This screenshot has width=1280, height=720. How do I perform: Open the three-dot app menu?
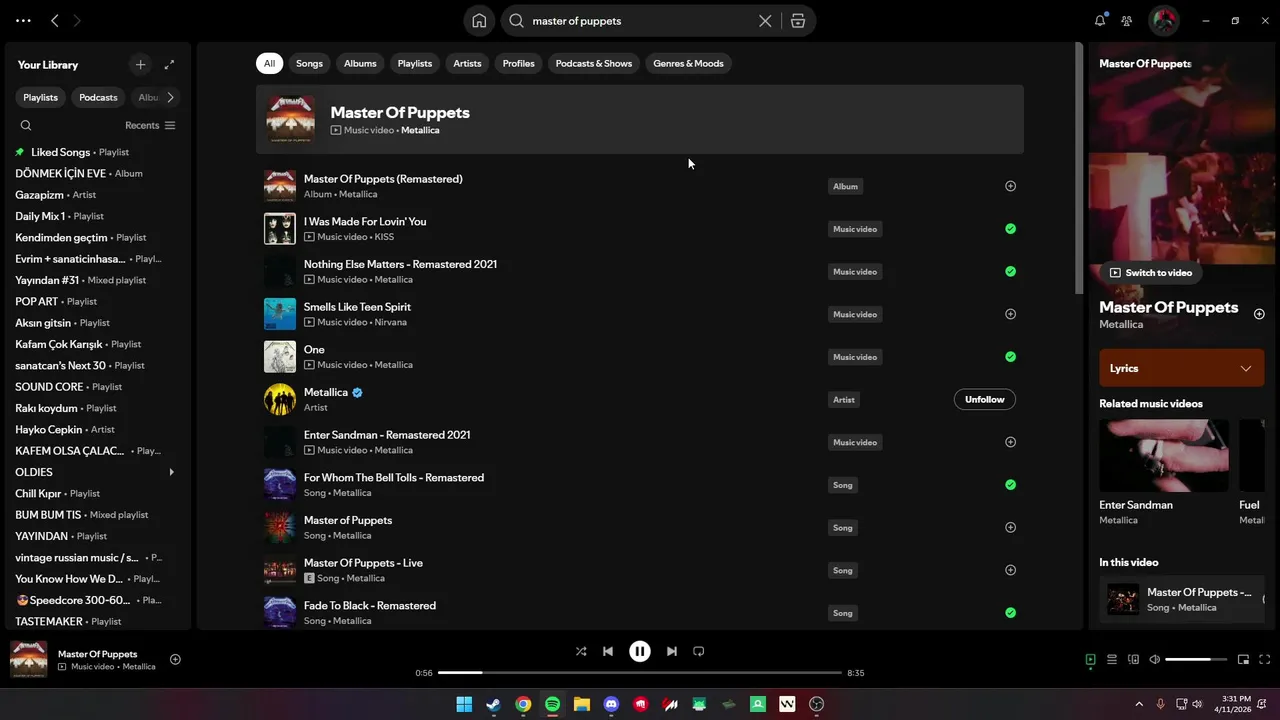(23, 20)
